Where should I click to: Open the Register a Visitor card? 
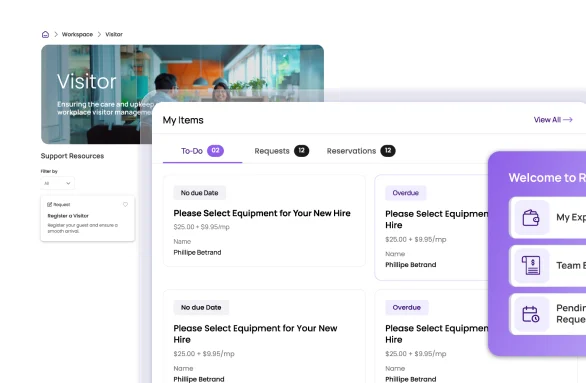[88, 219]
